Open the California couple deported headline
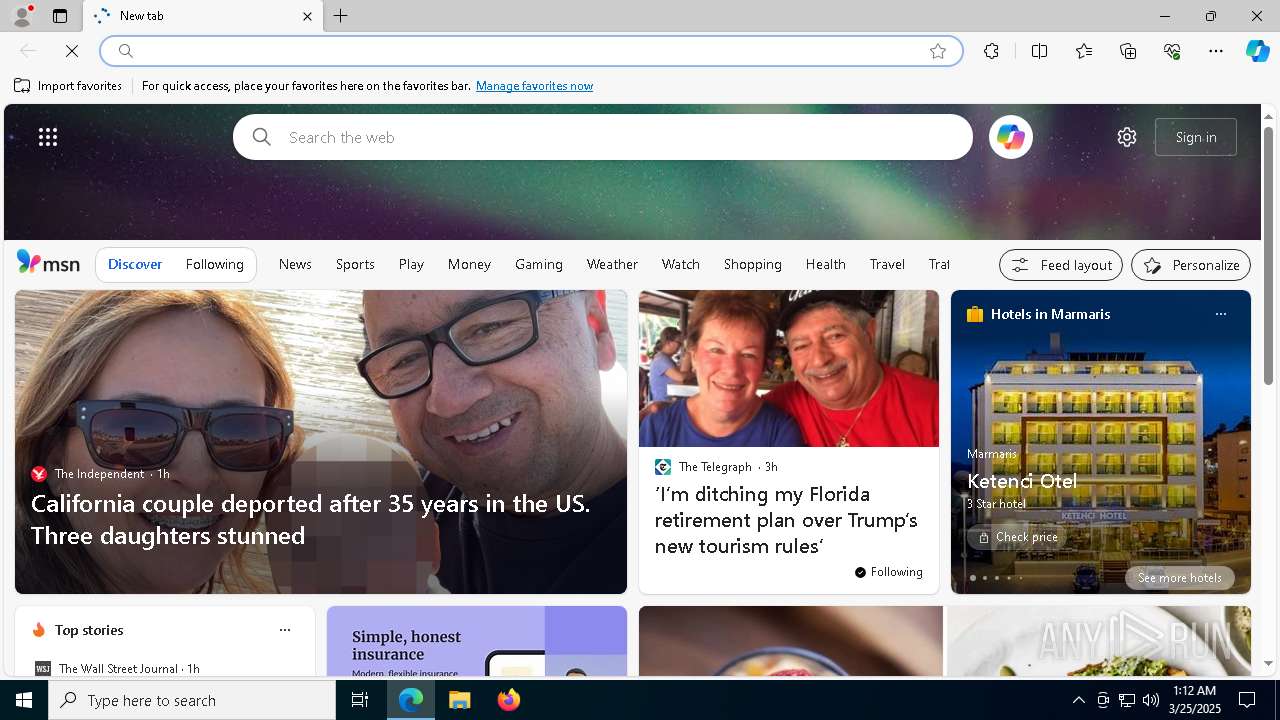 click(310, 519)
